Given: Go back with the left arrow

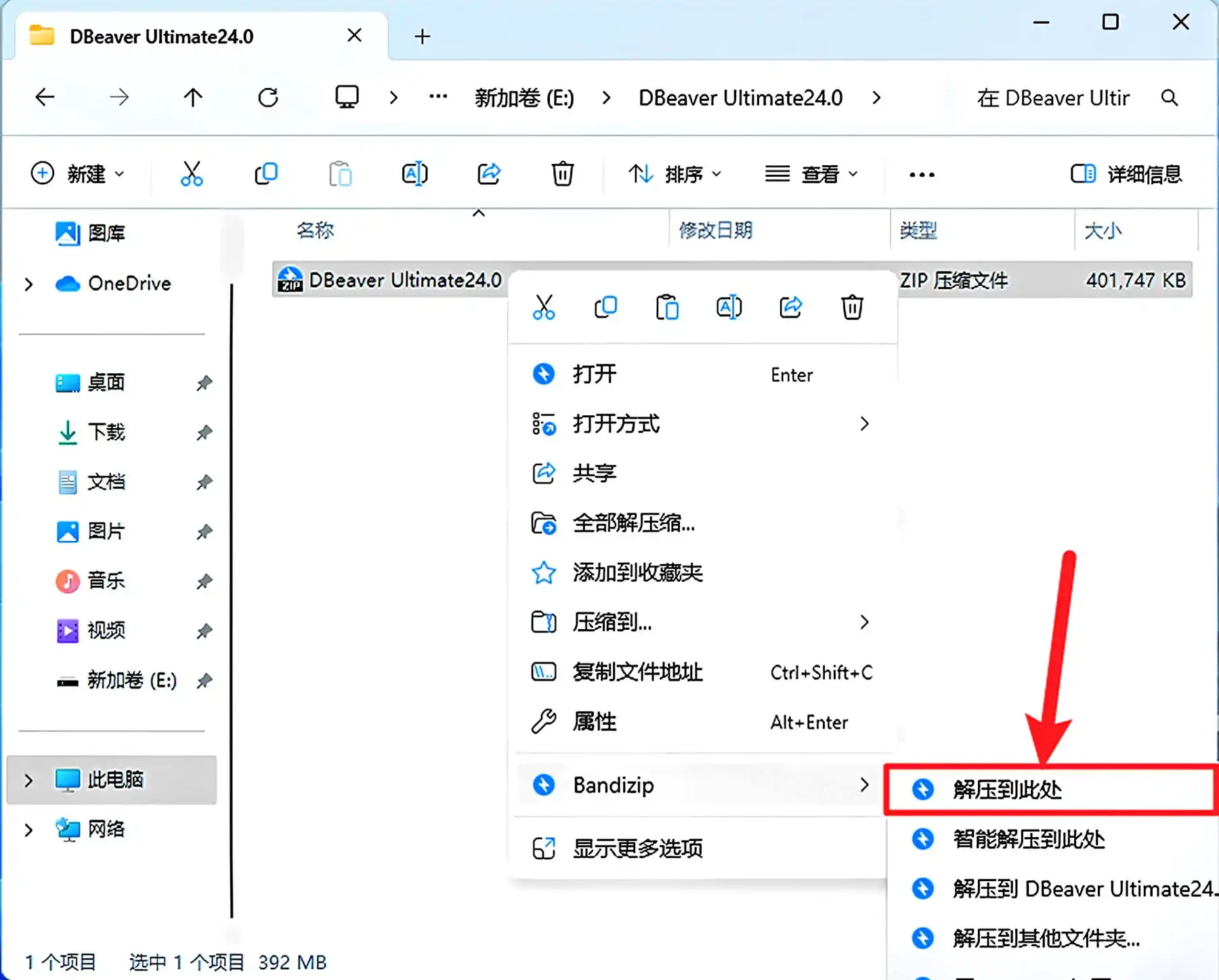Looking at the screenshot, I should 45,98.
